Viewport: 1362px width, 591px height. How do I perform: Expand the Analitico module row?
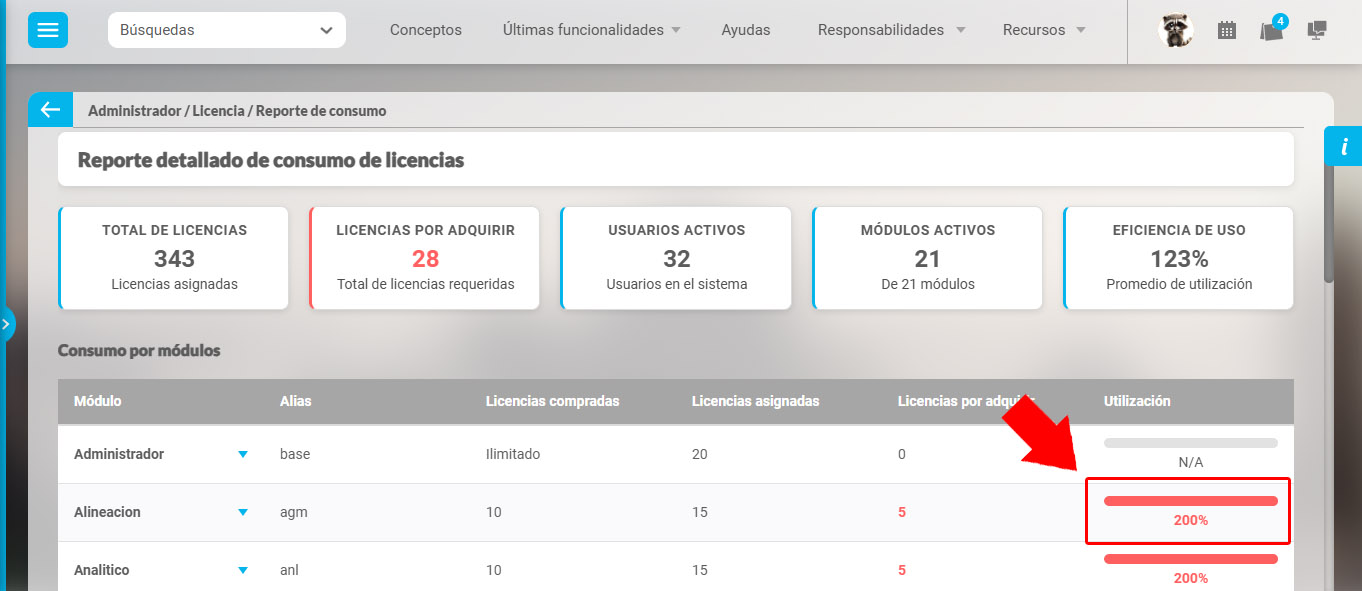point(243,569)
